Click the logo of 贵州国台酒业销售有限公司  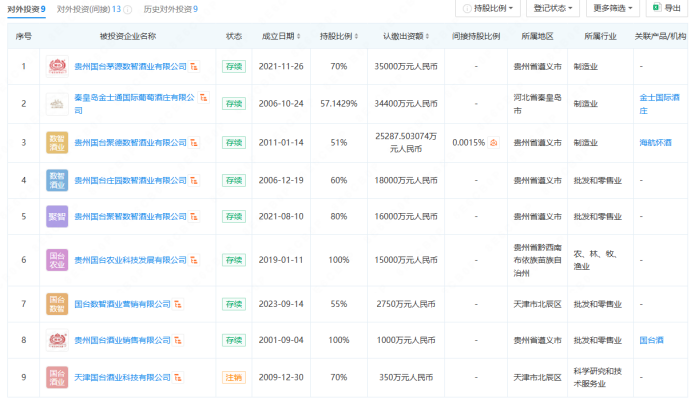click(x=58, y=340)
